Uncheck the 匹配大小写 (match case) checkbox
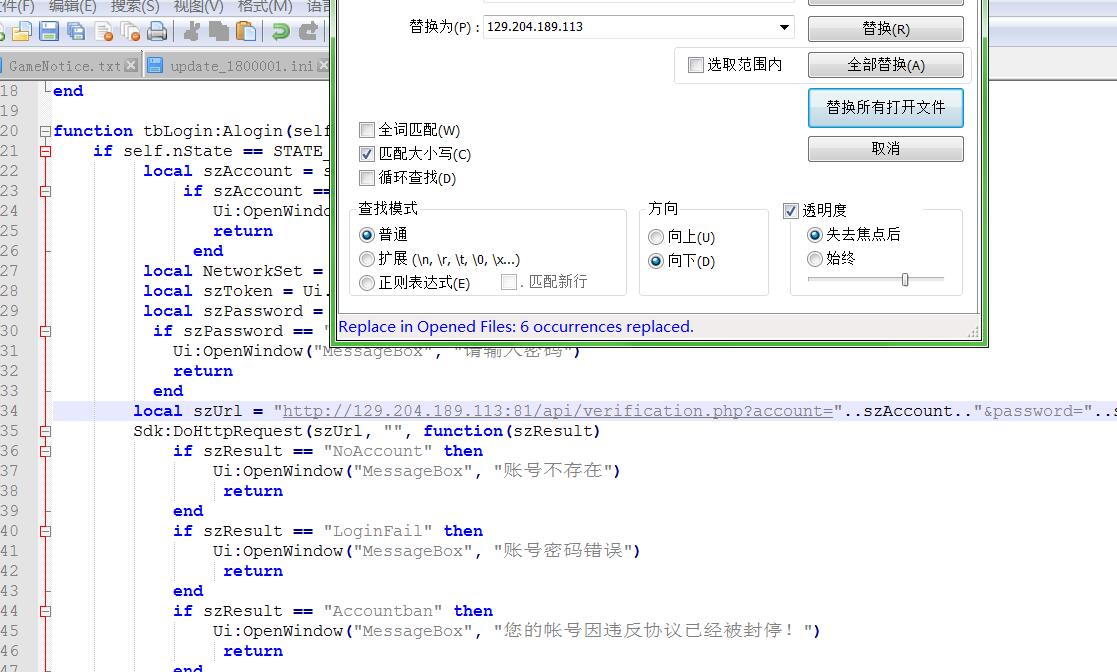Viewport: 1117px width, 672px height. [367, 154]
